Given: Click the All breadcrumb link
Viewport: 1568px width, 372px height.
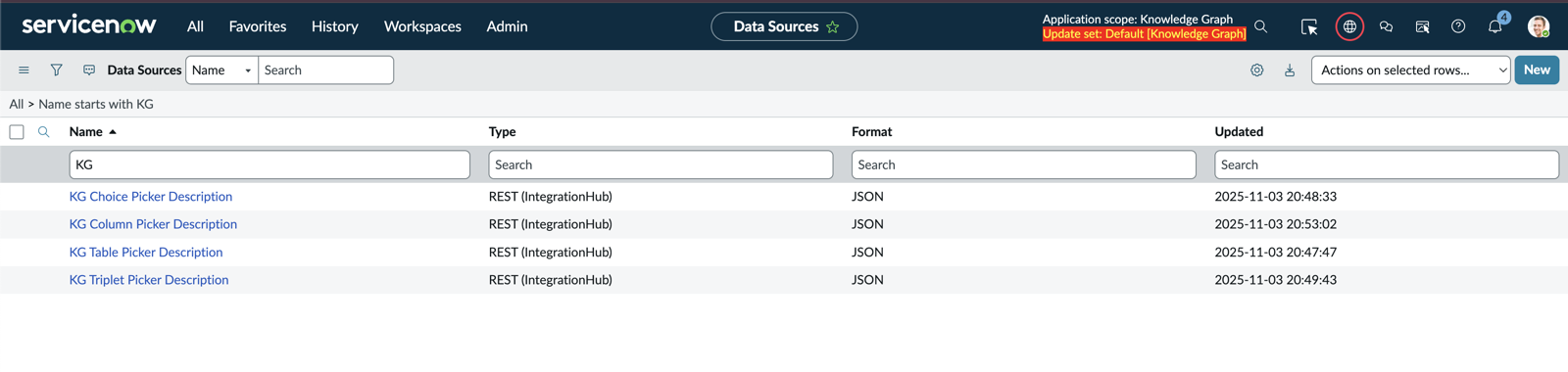Looking at the screenshot, I should click(x=17, y=104).
